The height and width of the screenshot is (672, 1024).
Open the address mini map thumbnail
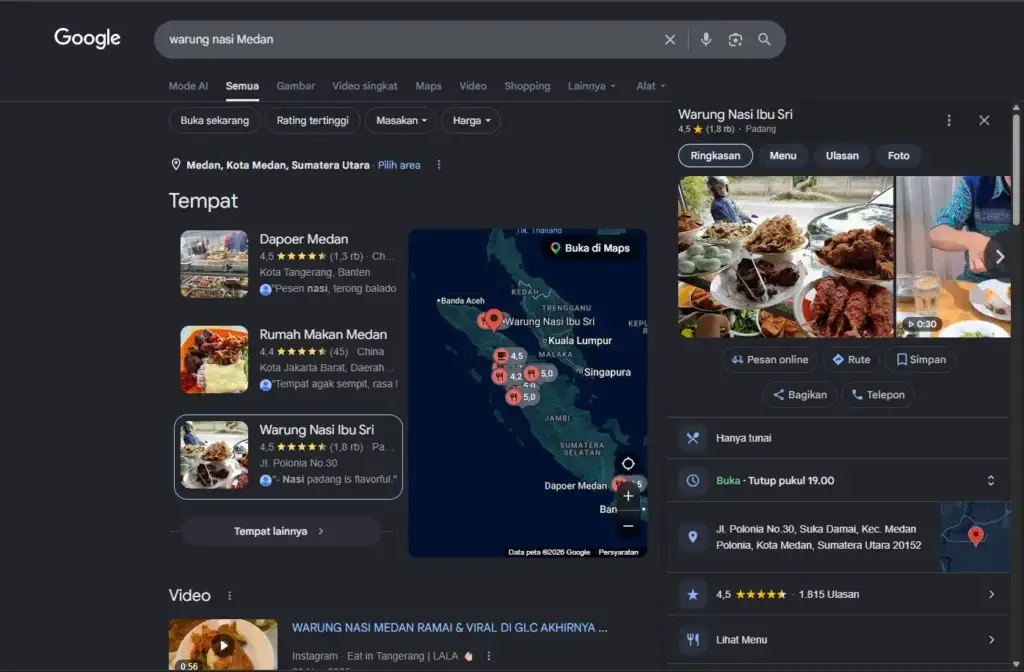click(976, 537)
